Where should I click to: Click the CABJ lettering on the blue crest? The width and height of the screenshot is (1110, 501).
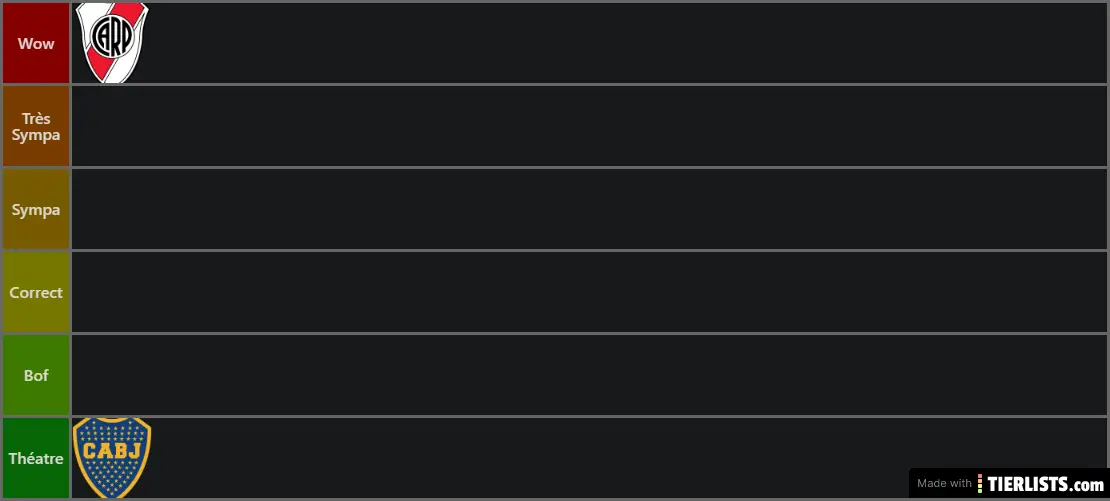pyautogui.click(x=112, y=451)
